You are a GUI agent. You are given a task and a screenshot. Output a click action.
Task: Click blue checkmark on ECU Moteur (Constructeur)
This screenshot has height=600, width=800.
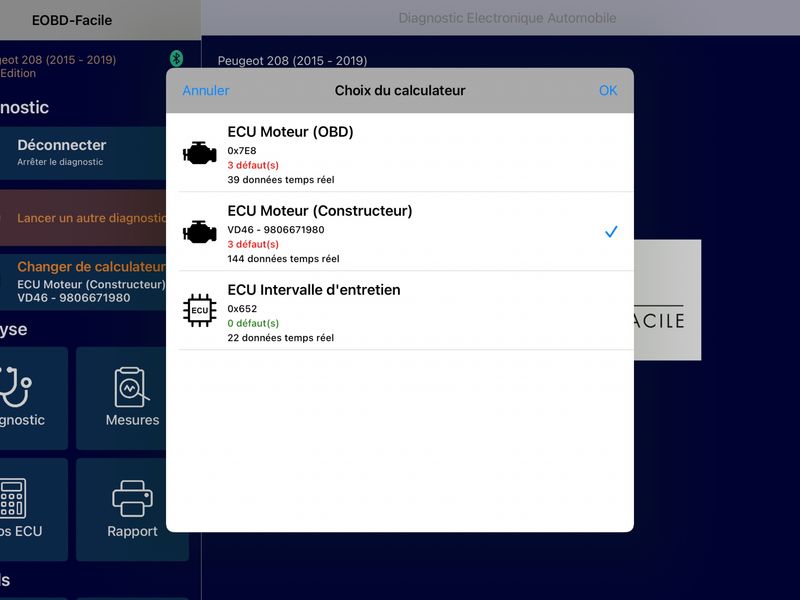click(611, 232)
